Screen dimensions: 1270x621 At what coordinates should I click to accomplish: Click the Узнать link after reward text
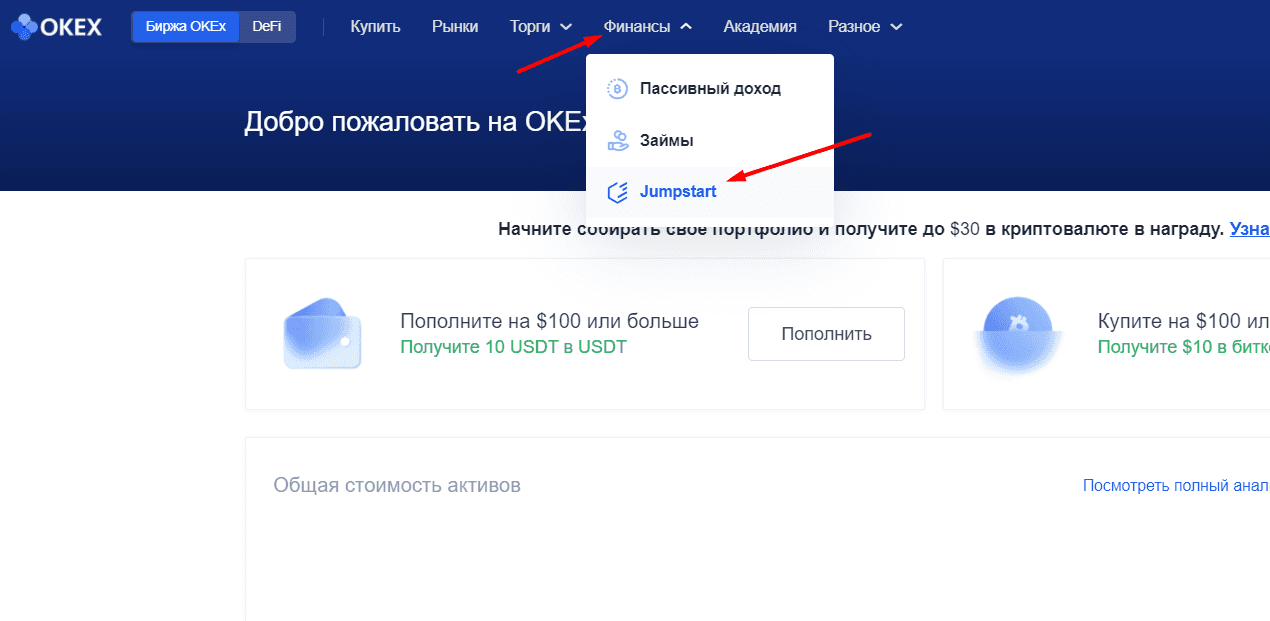point(1250,229)
